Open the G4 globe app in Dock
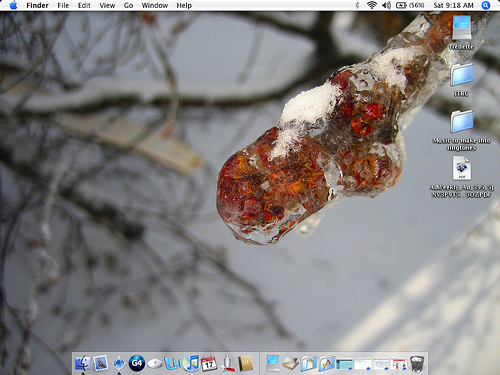 tap(137, 363)
